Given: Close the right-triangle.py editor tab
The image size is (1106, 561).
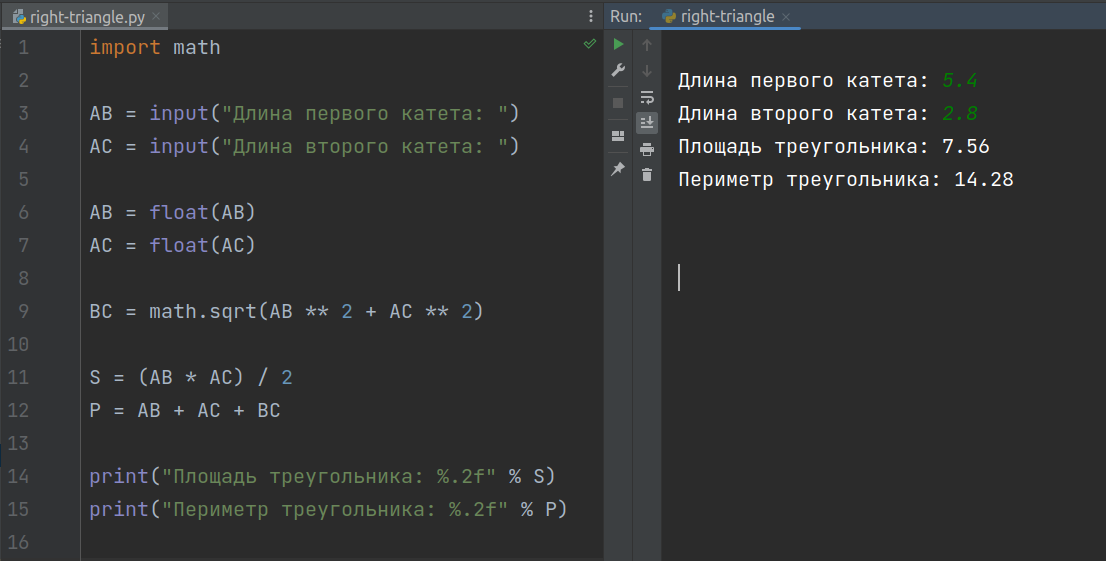Looking at the screenshot, I should coord(156,17).
